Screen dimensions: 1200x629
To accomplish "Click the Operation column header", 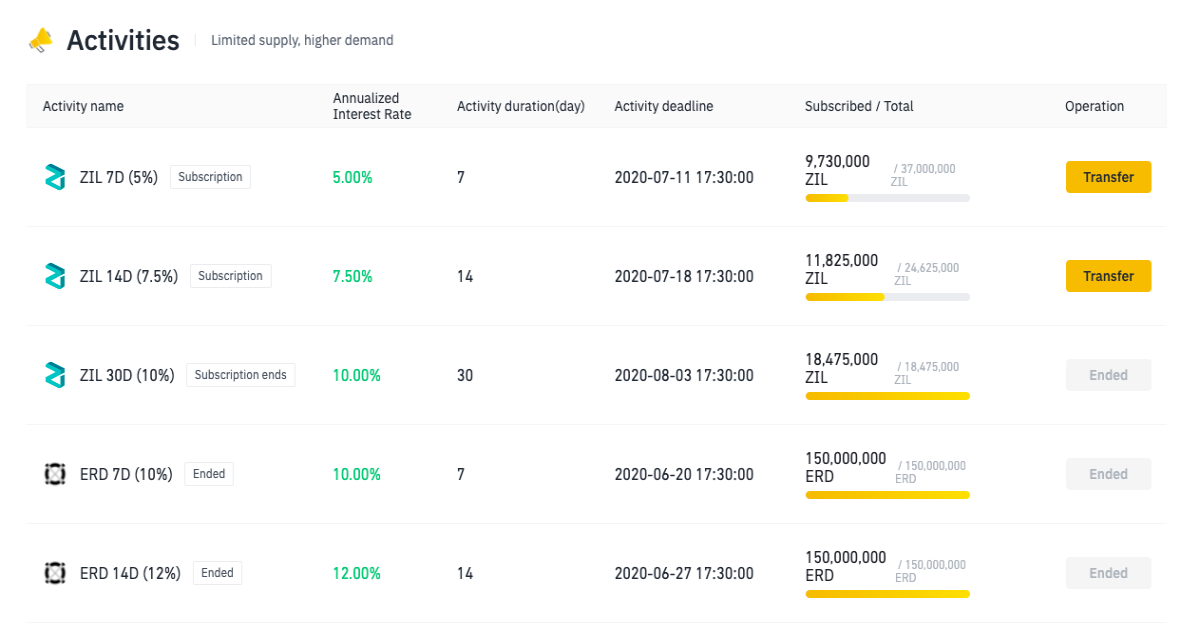I will coord(1094,106).
